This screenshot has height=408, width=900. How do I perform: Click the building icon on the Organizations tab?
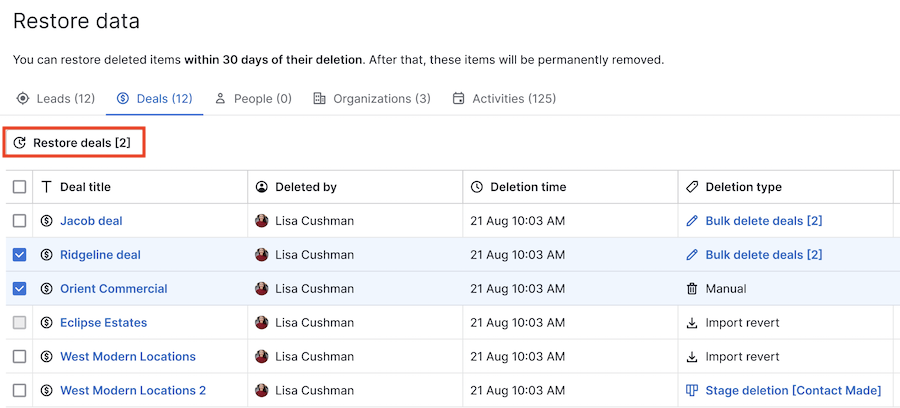pos(319,99)
